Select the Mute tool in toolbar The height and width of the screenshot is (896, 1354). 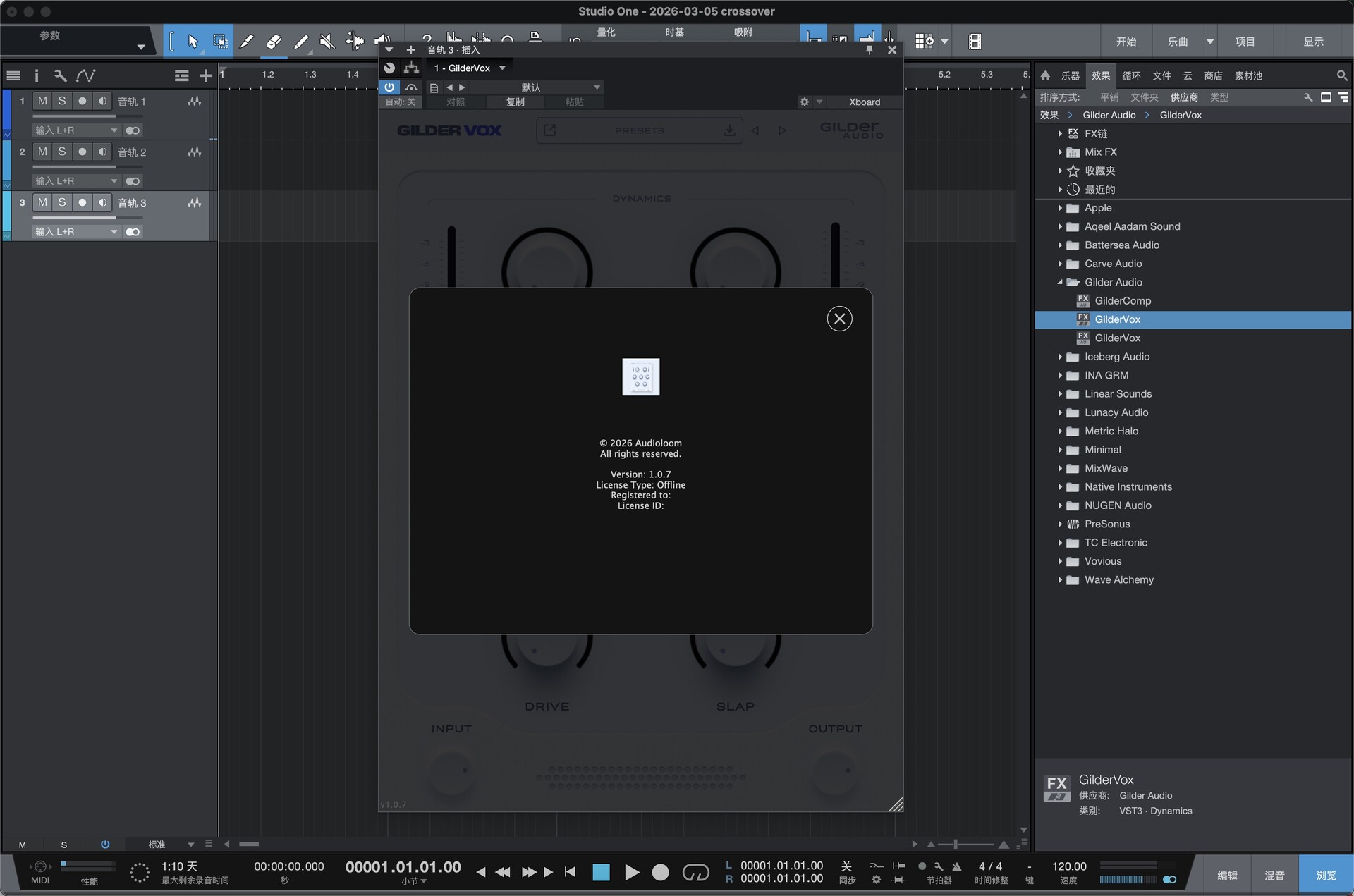click(x=327, y=42)
